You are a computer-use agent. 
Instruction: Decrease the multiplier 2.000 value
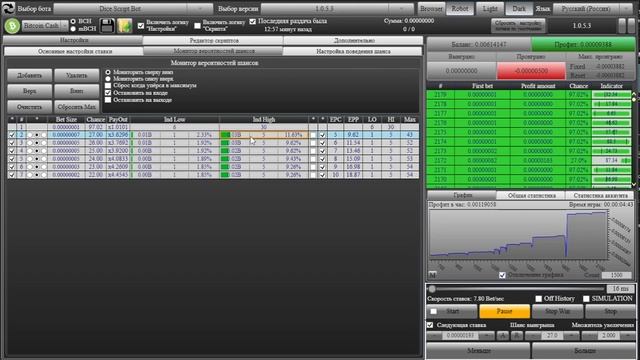[589, 336]
